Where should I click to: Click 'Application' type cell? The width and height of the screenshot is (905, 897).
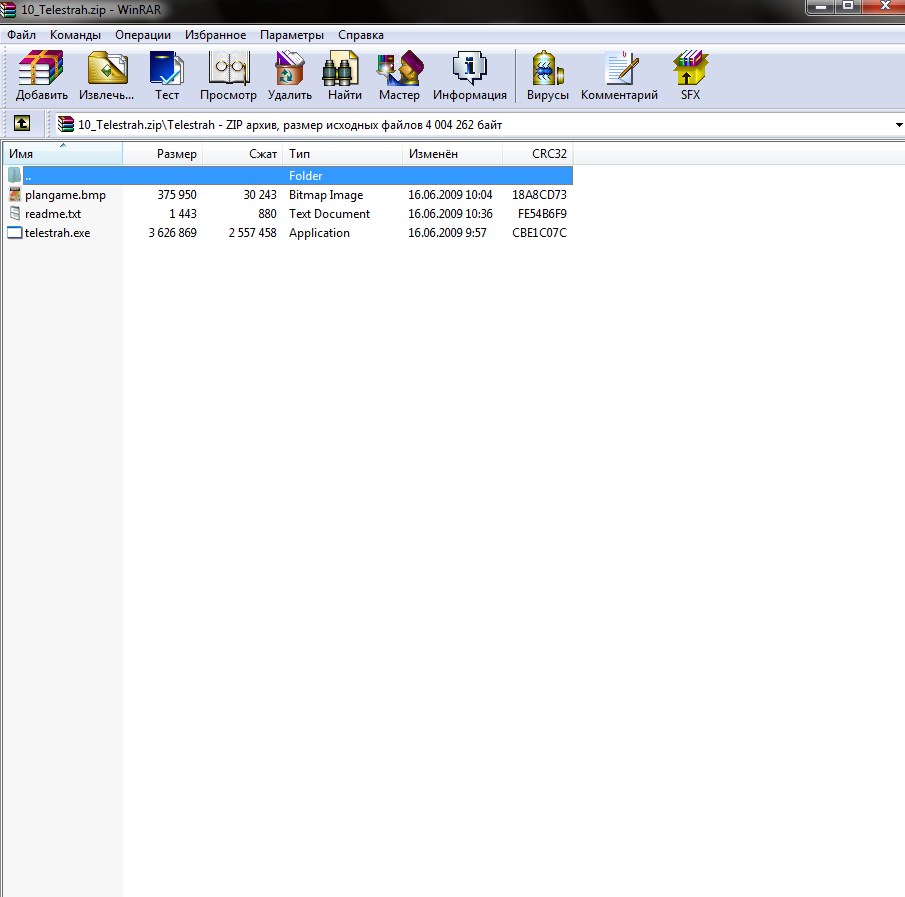click(319, 233)
